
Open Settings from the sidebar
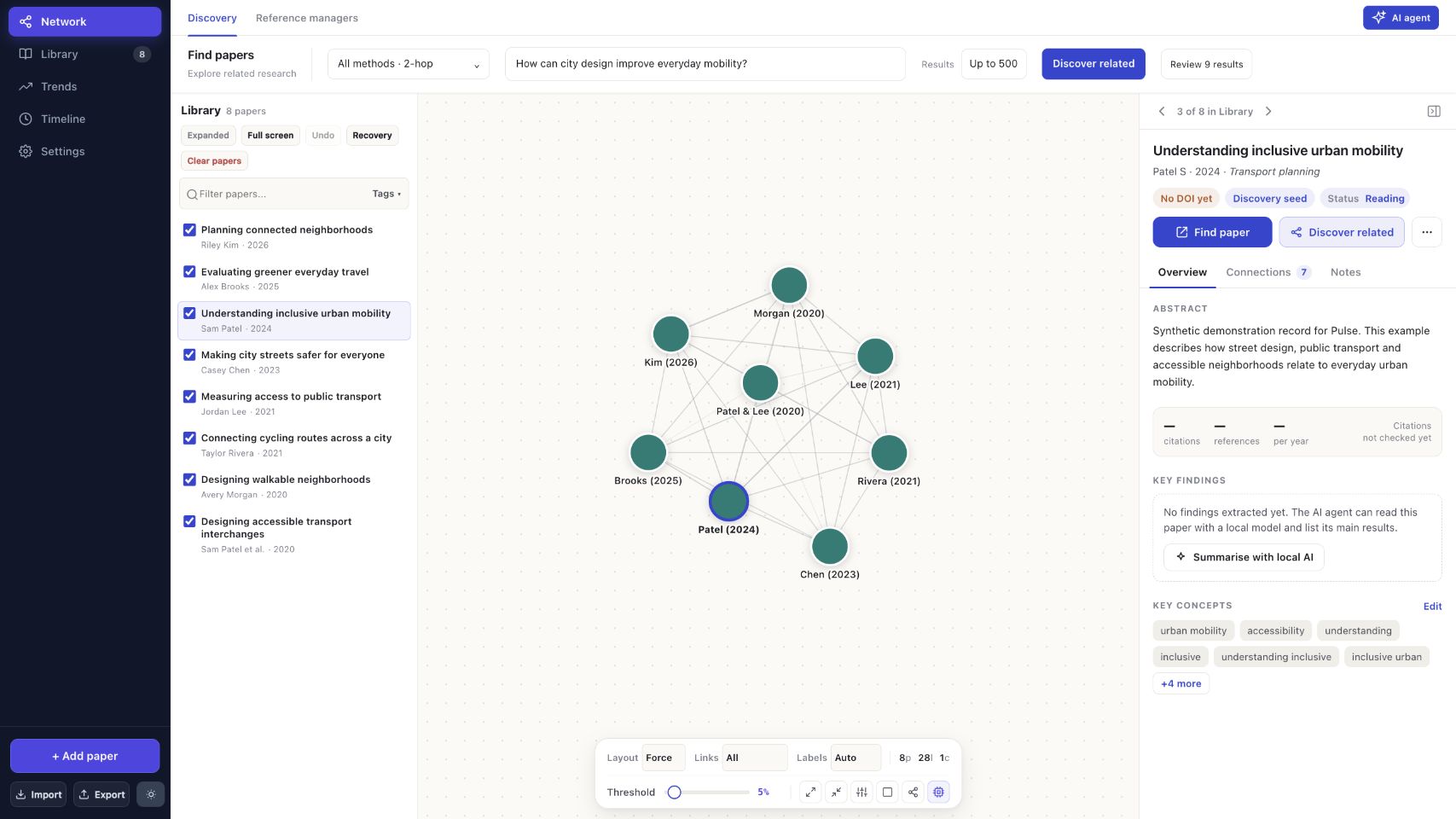point(84,151)
